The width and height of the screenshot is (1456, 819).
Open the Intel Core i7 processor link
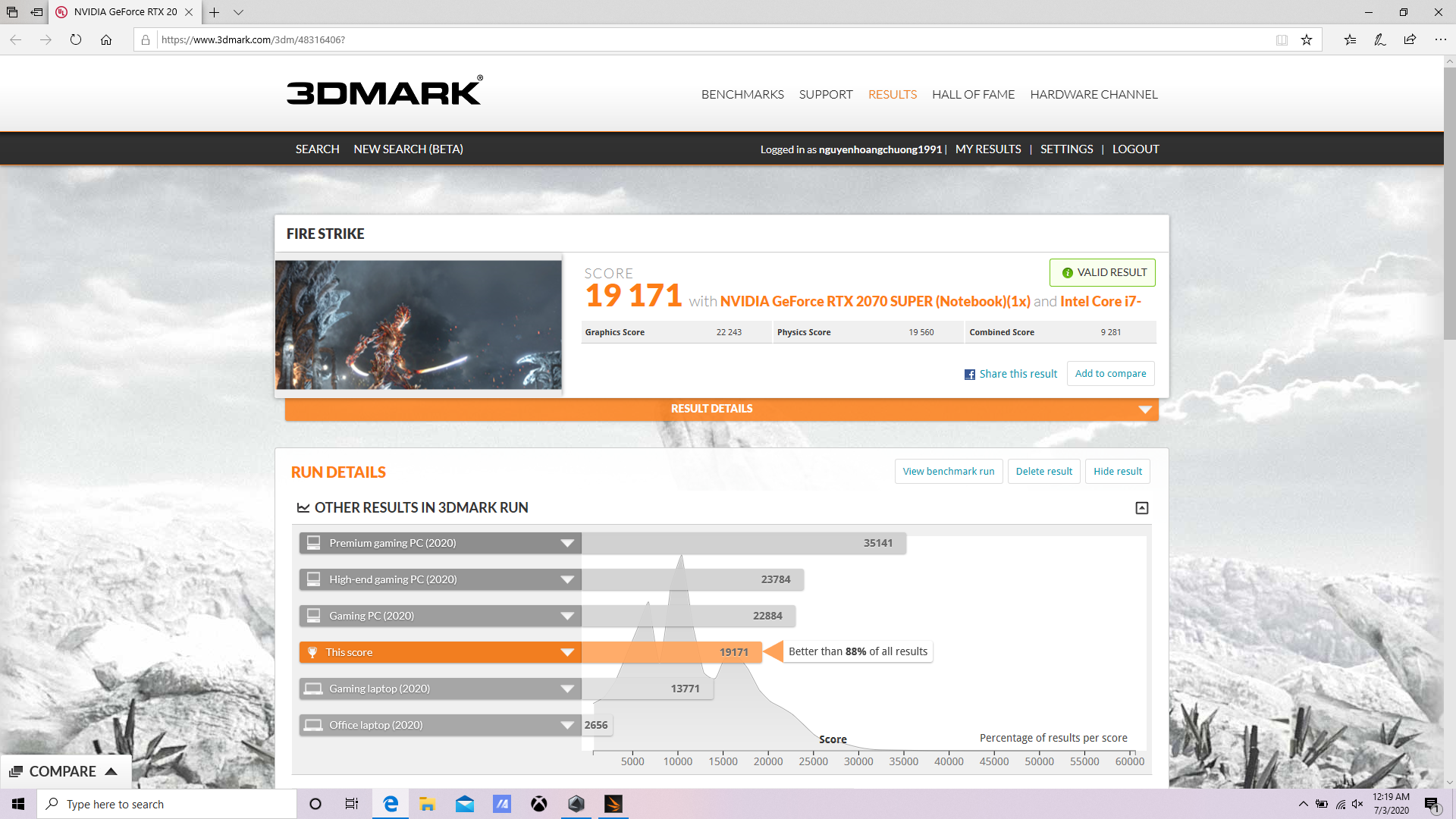pos(1100,302)
